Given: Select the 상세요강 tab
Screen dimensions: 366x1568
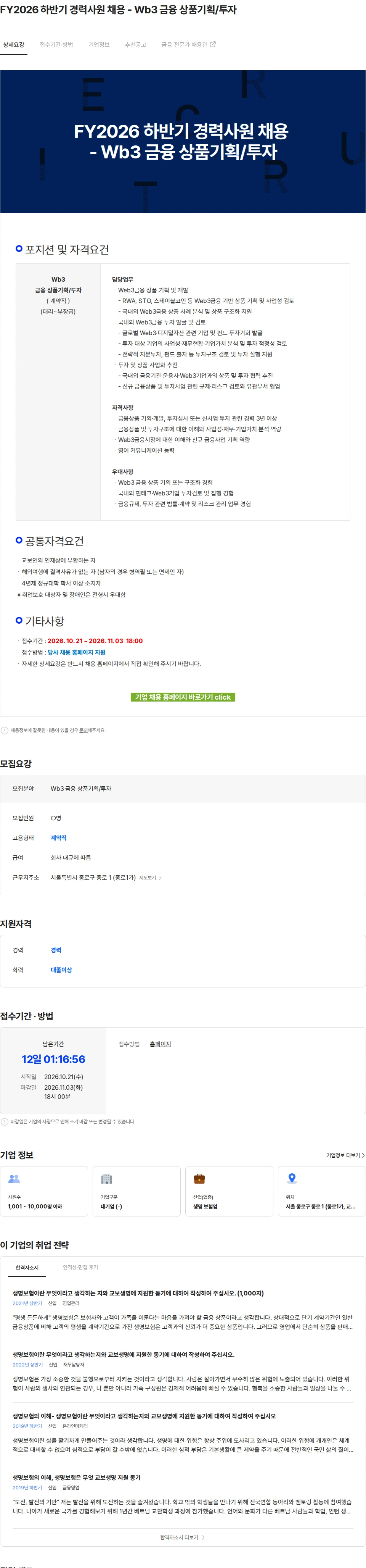Looking at the screenshot, I should click(13, 44).
